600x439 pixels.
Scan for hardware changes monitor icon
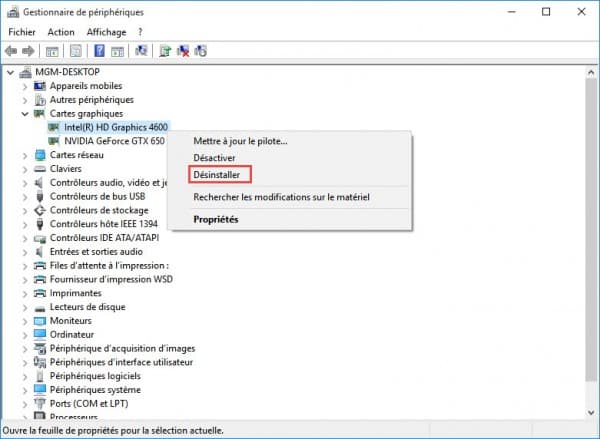click(x=141, y=51)
